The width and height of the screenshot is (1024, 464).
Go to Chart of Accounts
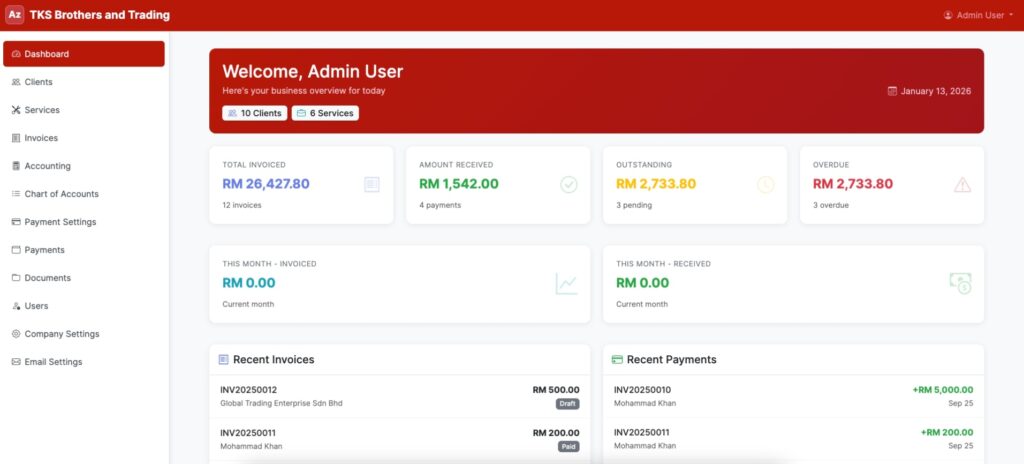point(61,194)
